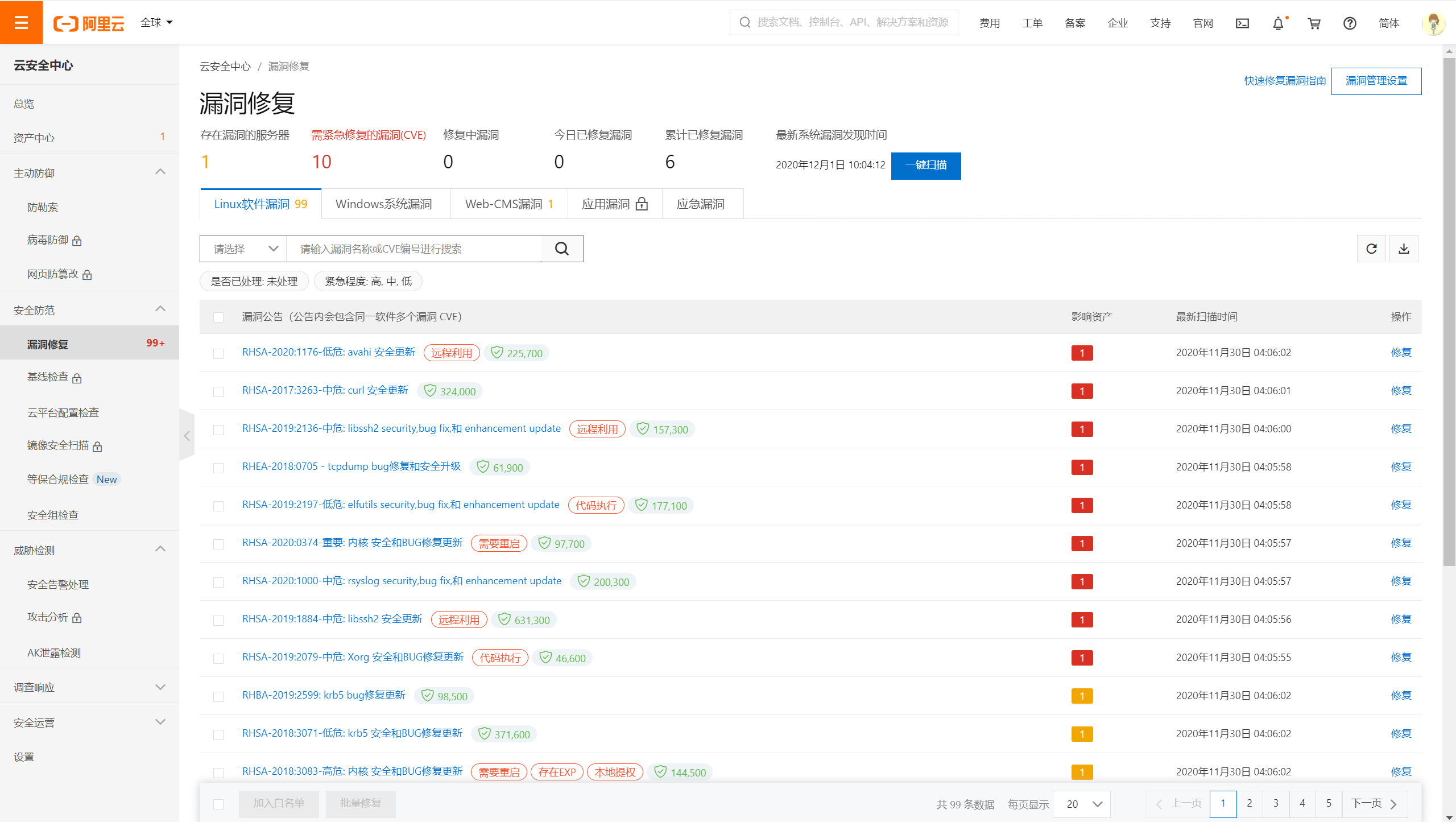
Task: Click the refresh list icon
Action: [x=1371, y=249]
